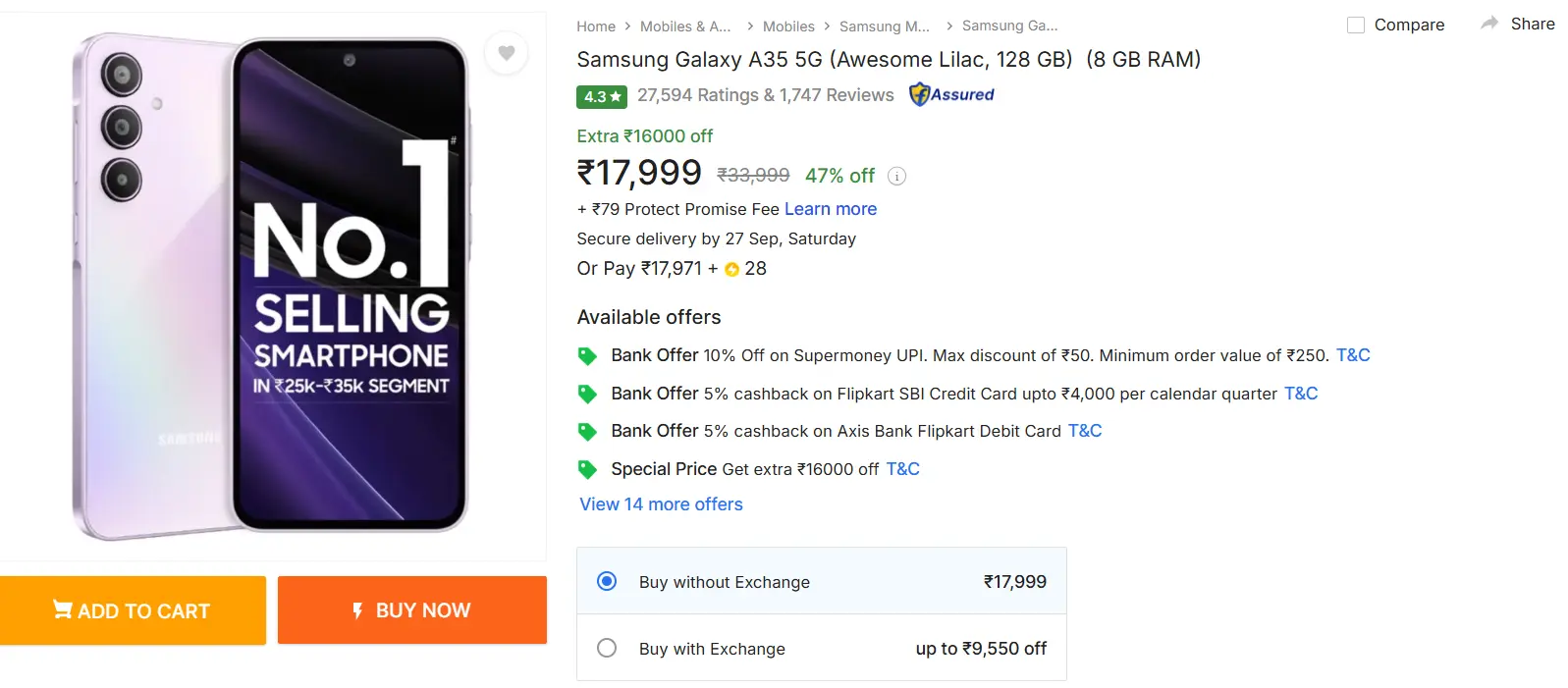The height and width of the screenshot is (688, 1568).
Task: Expand View 14 more offers
Action: pyautogui.click(x=660, y=503)
